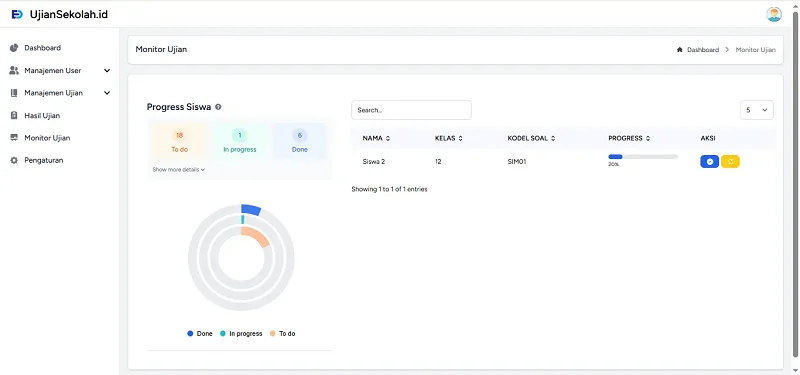Click the Progress Siswa help icon
Screen dimensions: 800x375
[218, 107]
